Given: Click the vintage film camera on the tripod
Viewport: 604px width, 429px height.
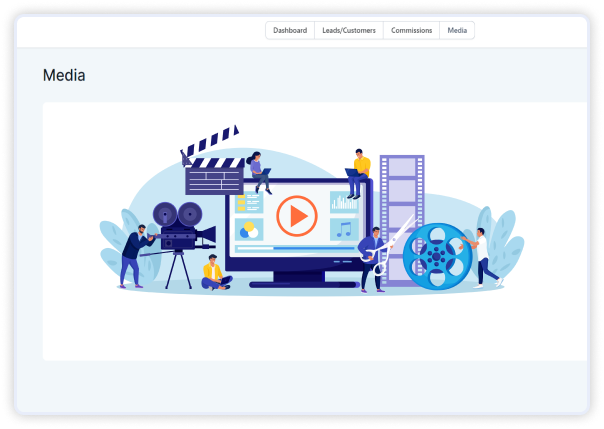Looking at the screenshot, I should [177, 230].
